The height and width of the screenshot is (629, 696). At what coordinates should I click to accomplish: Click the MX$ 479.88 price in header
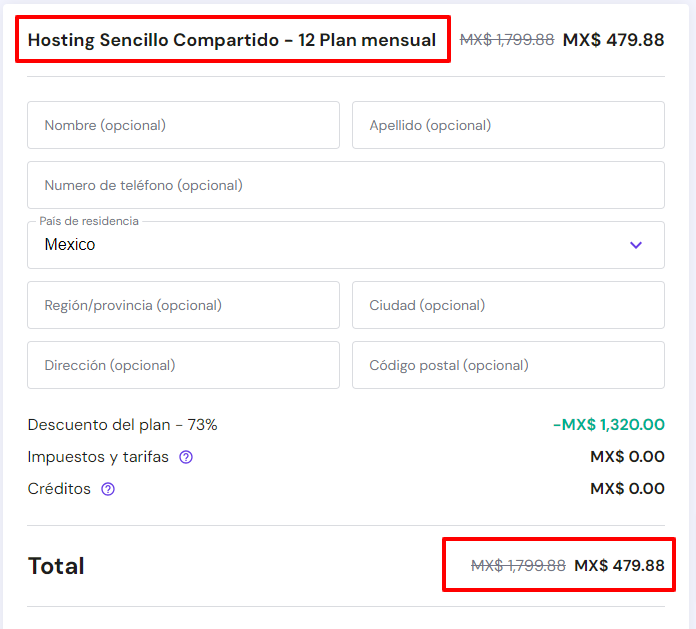[613, 40]
